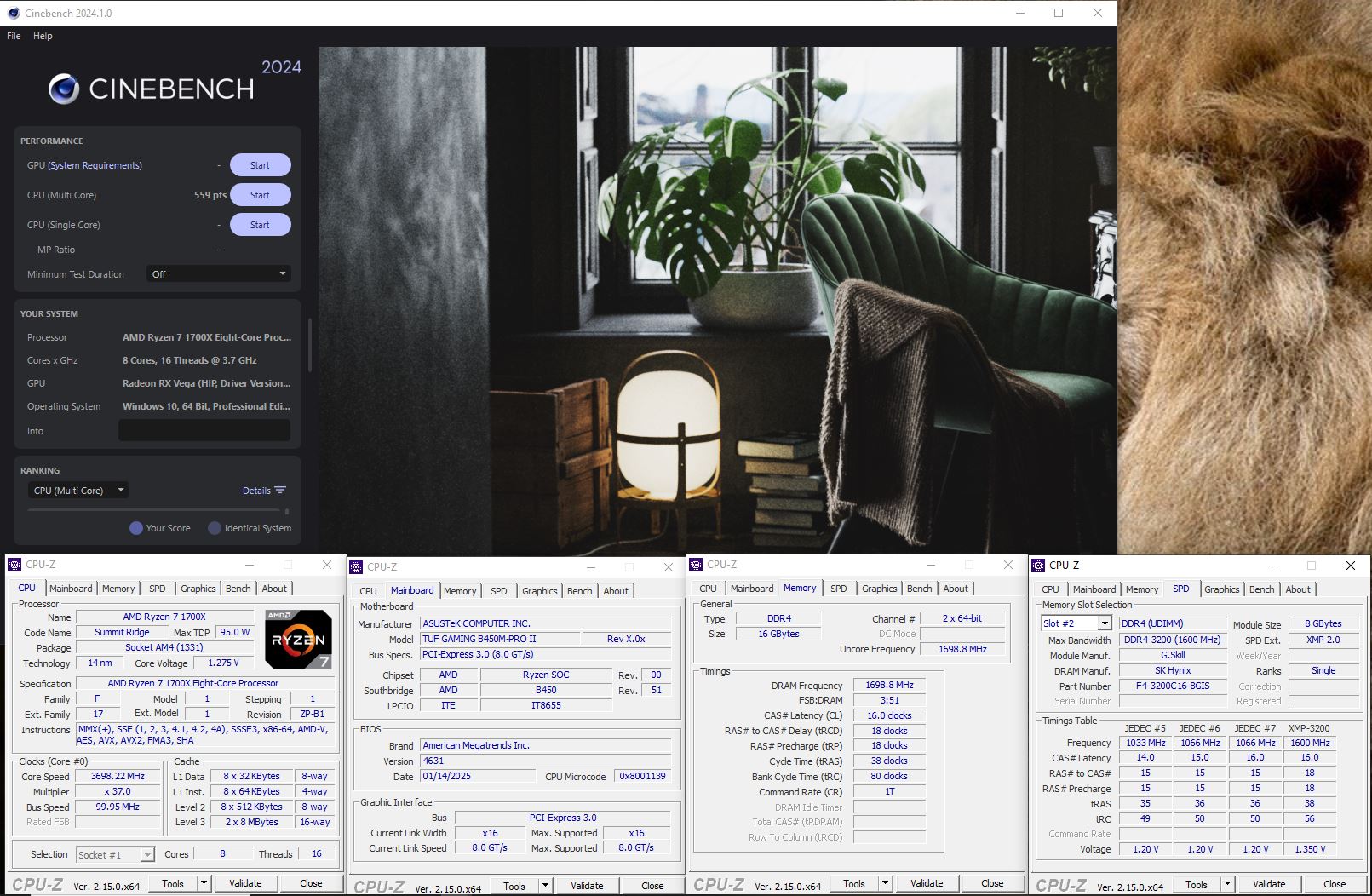
Task: Click CPU Microcode 0x8001139 value
Action: [642, 776]
